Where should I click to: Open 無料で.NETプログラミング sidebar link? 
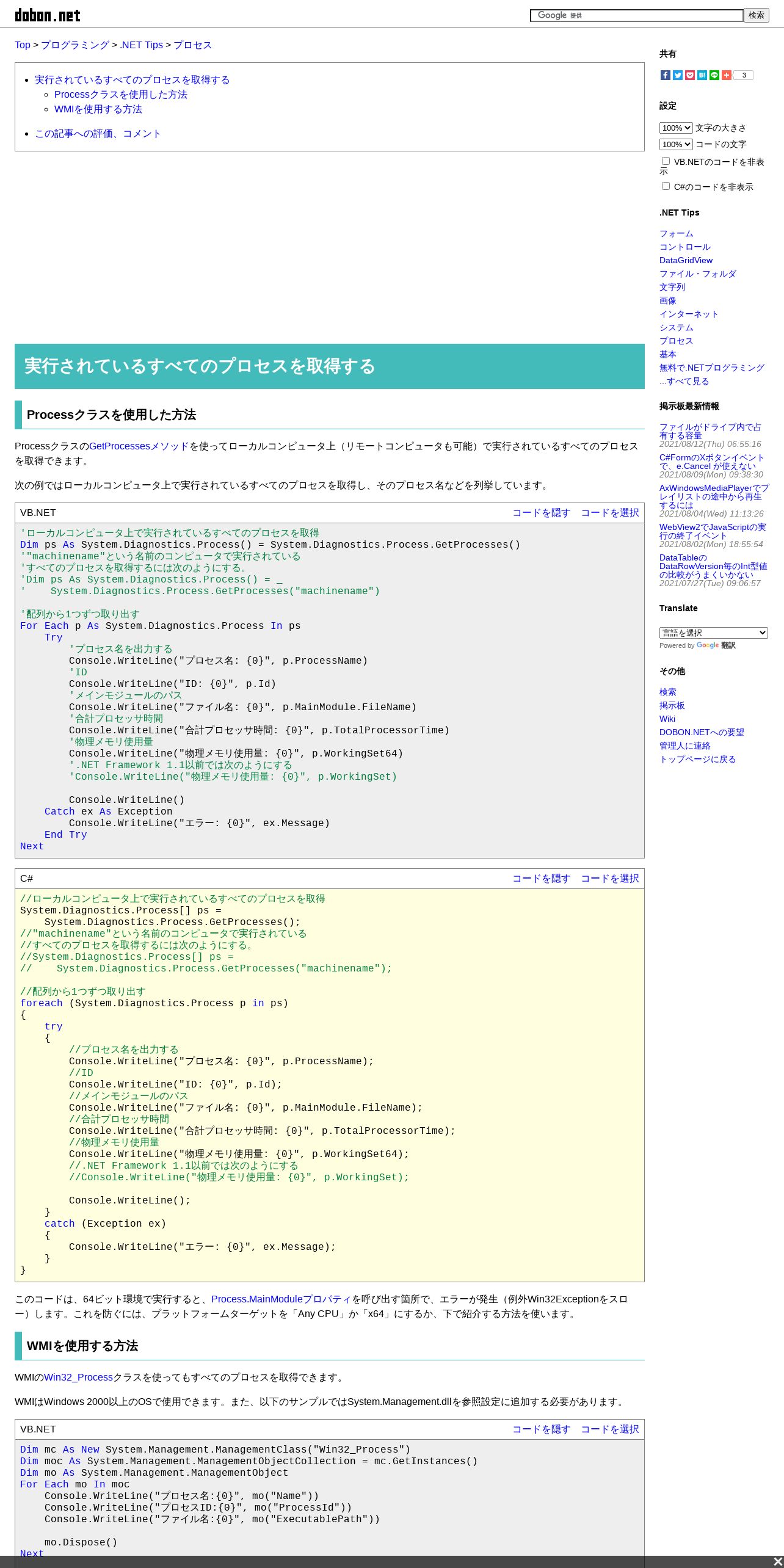pos(711,368)
